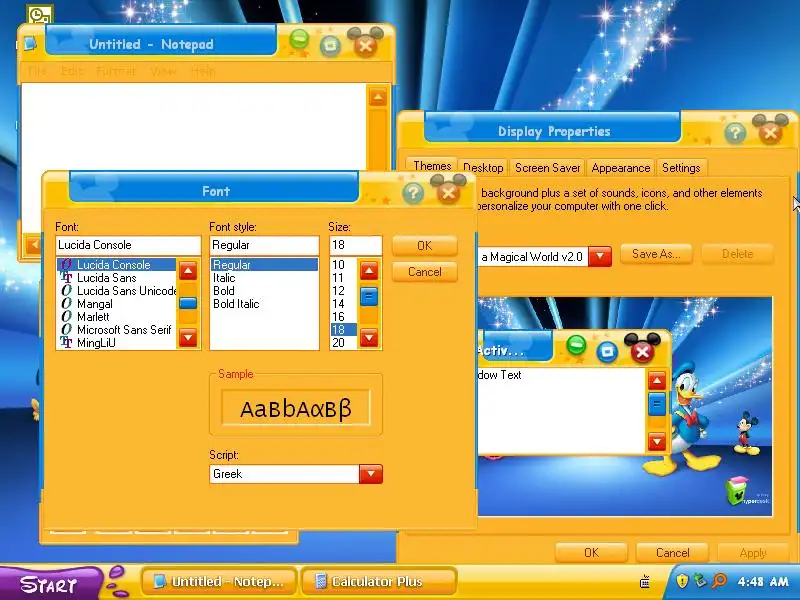Click the help icon in Display Properties window
Viewport: 800px width, 600px height.
click(735, 134)
